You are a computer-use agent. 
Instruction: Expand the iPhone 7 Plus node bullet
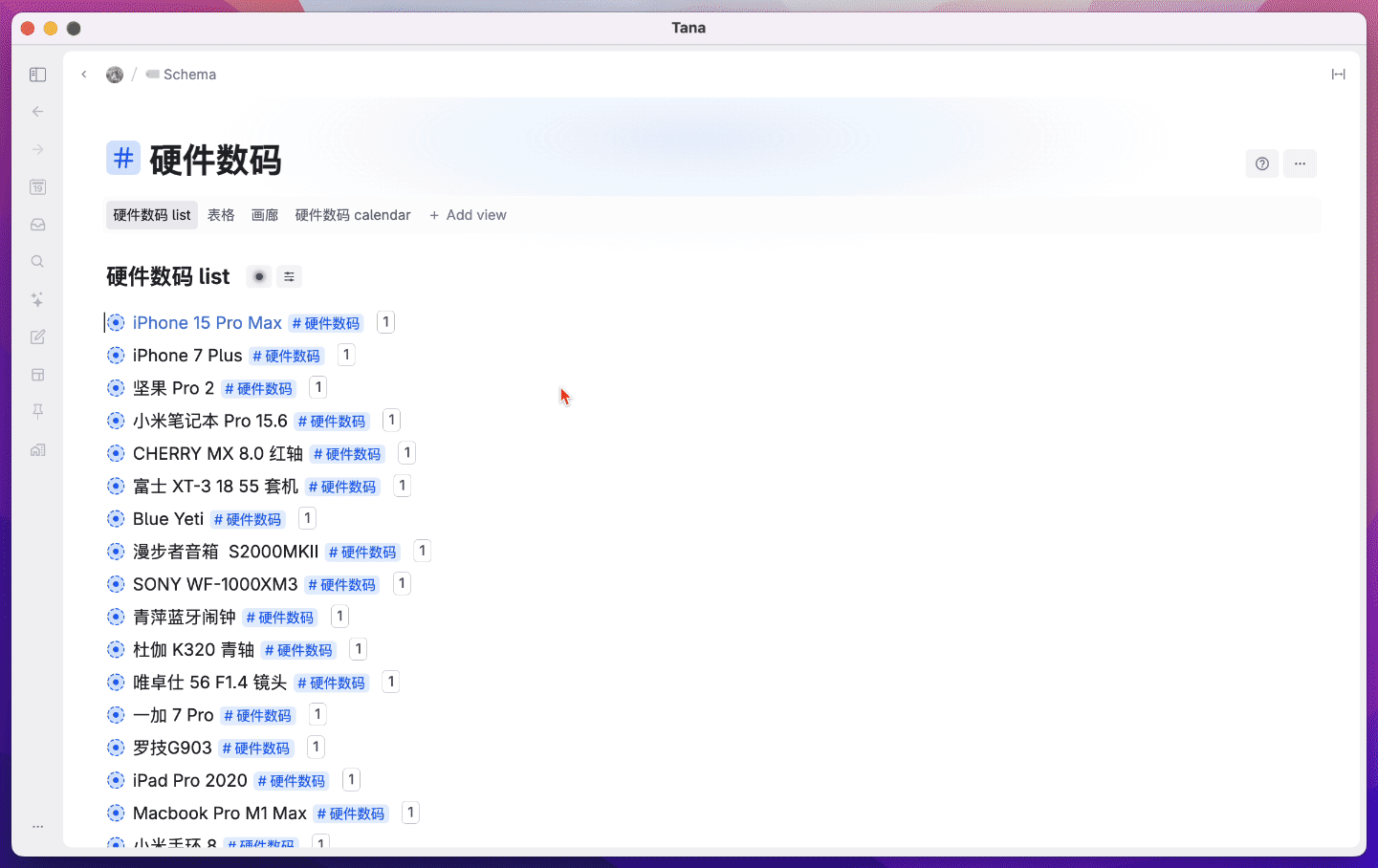[x=116, y=356]
